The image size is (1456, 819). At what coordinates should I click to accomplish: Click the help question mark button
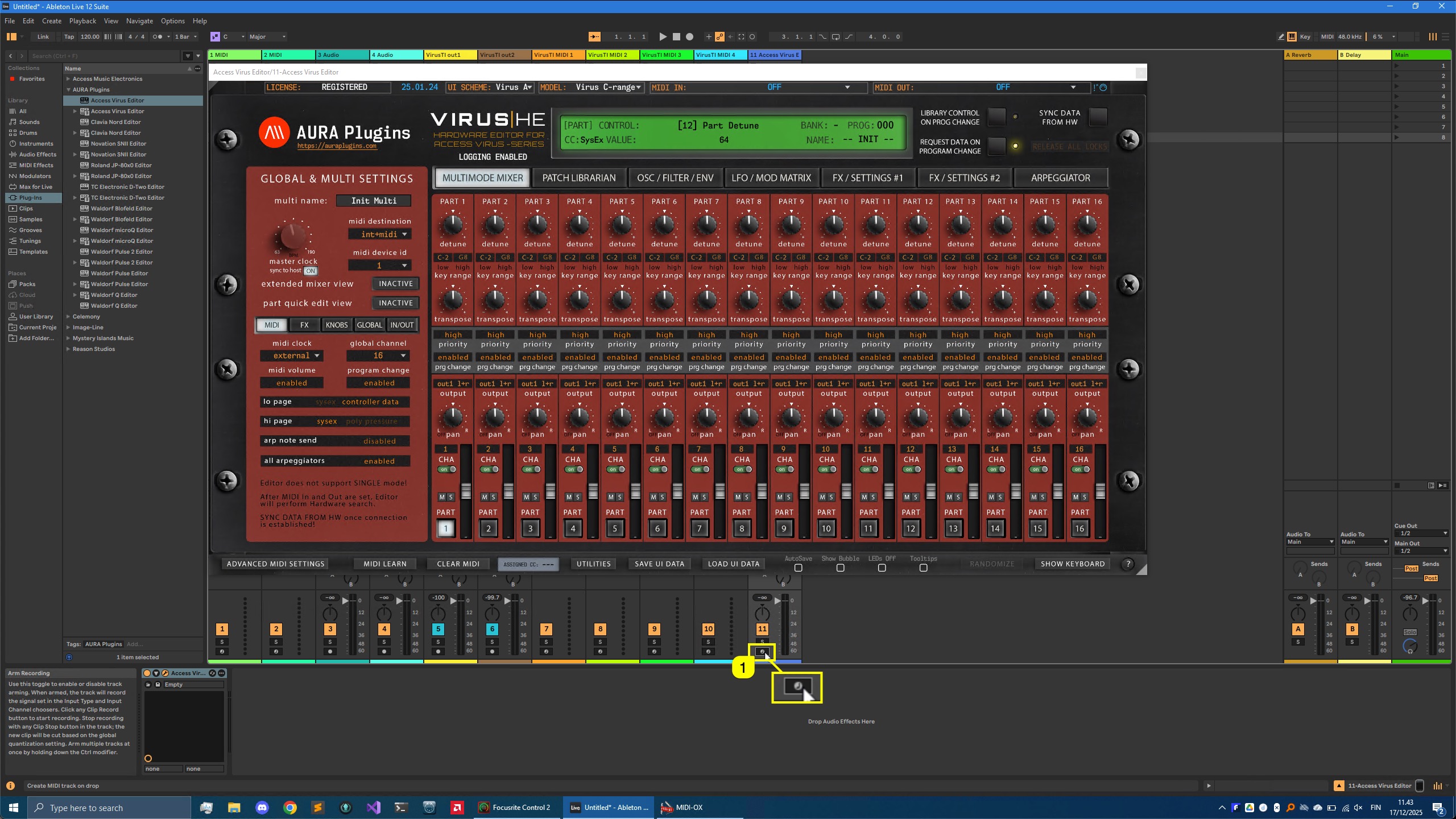1128,564
